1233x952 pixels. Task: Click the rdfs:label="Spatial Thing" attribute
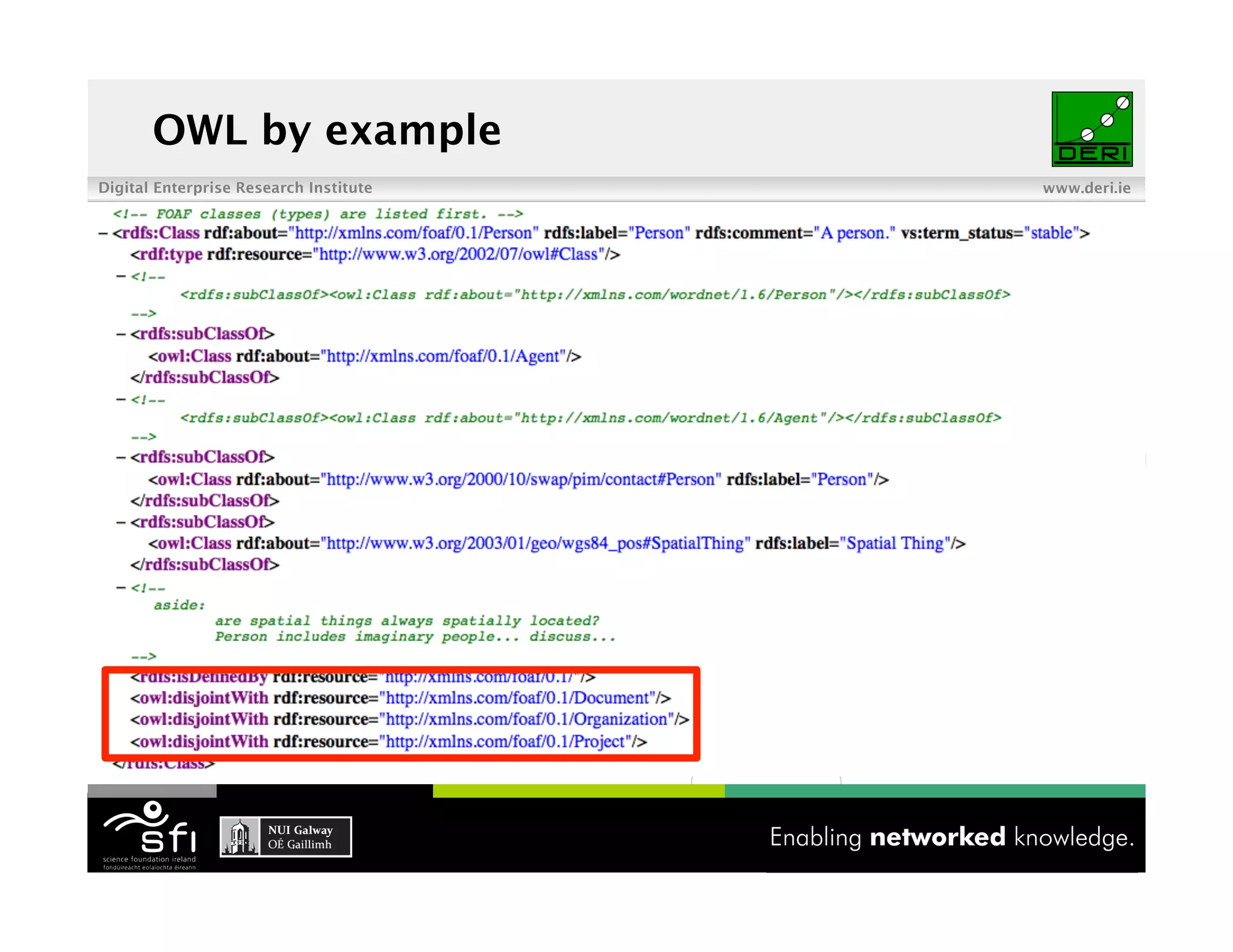[853, 543]
